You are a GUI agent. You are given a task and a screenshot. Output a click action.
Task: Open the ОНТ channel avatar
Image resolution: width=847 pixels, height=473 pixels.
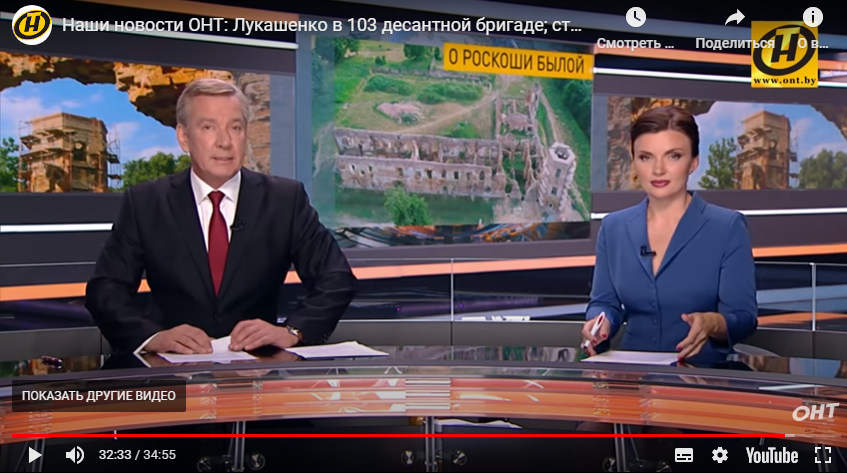[32, 25]
